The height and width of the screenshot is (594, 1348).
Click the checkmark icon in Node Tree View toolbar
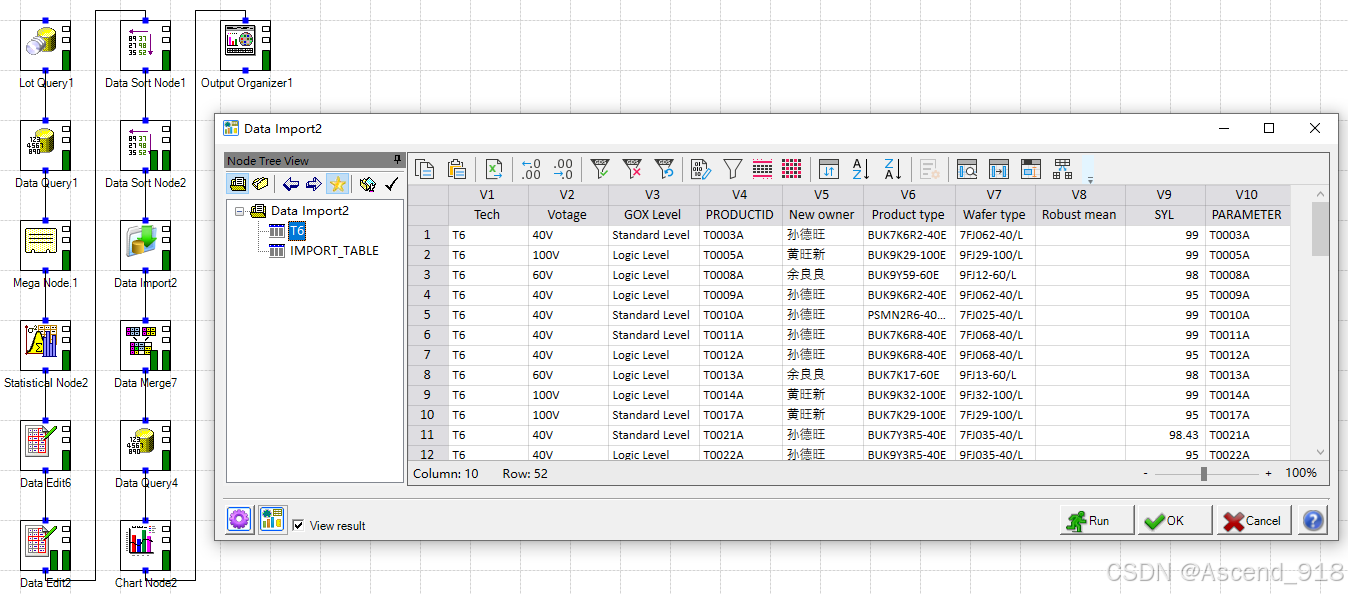[x=391, y=184]
